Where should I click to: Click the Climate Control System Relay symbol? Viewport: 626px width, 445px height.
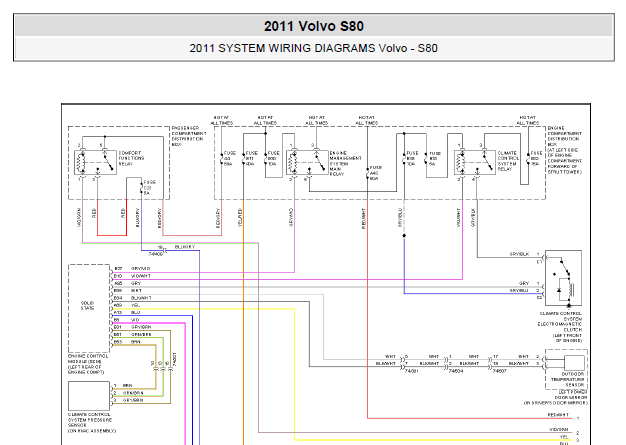tap(475, 162)
